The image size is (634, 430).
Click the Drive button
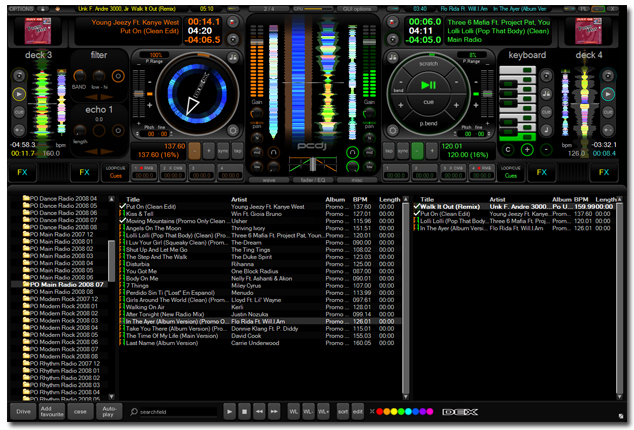23,411
